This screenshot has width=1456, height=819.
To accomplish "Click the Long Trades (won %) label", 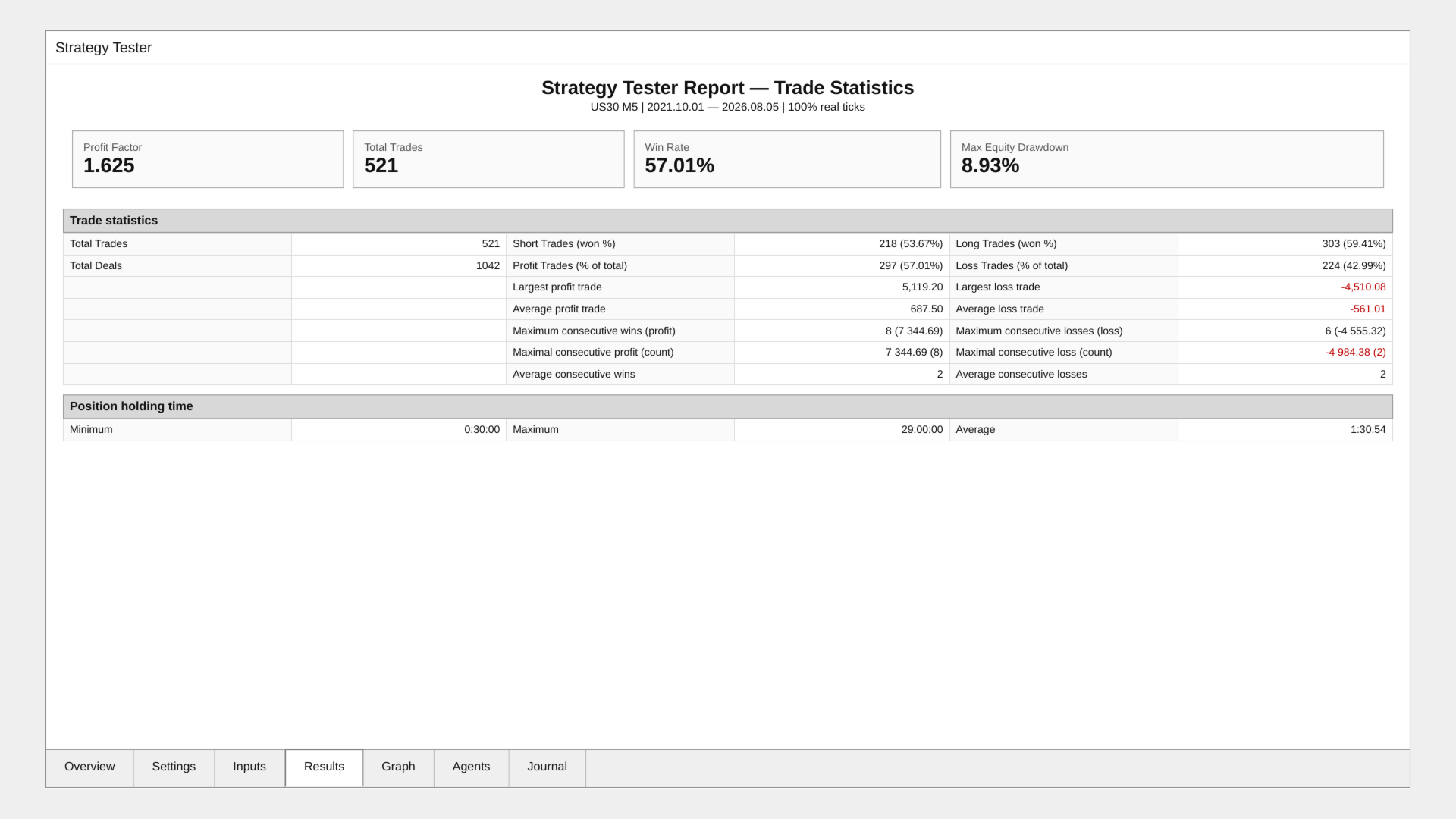I will tap(1006, 244).
